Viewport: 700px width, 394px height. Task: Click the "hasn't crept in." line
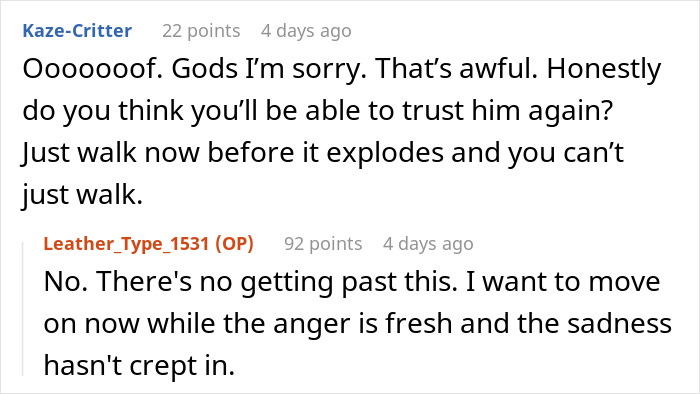(139, 365)
